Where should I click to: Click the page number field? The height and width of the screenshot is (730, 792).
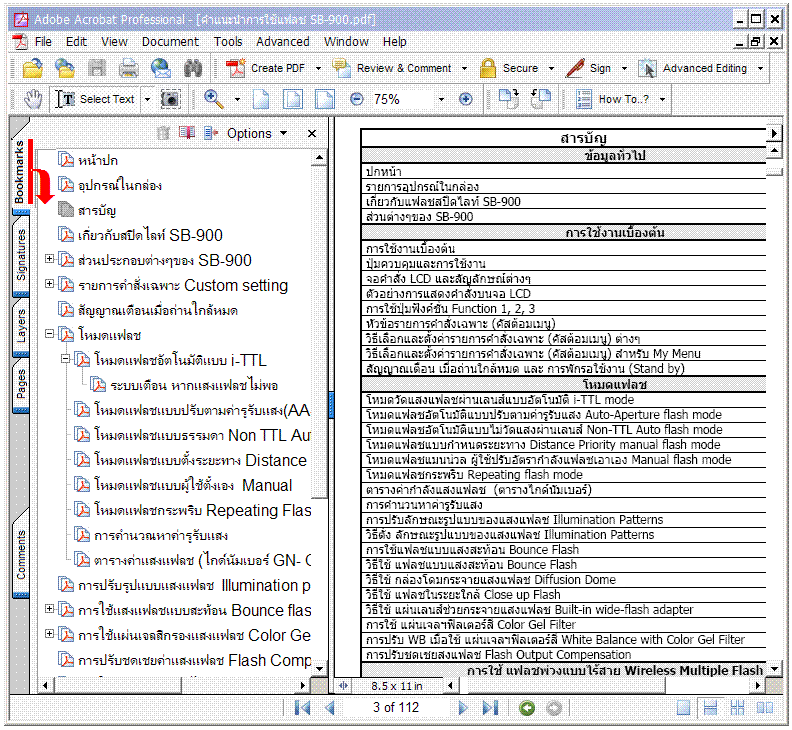[396, 708]
